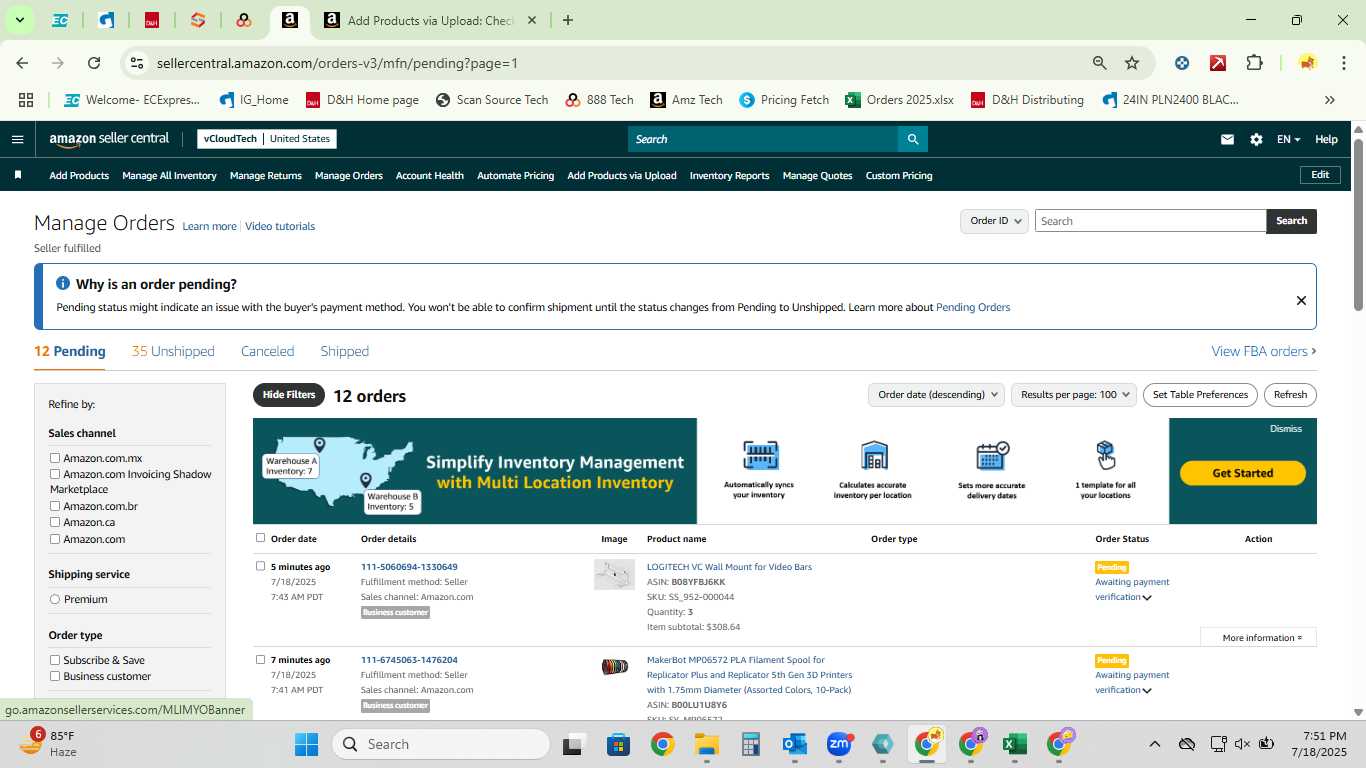This screenshot has width=1366, height=768.
Task: Switch to Shipped tab
Action: click(x=344, y=351)
